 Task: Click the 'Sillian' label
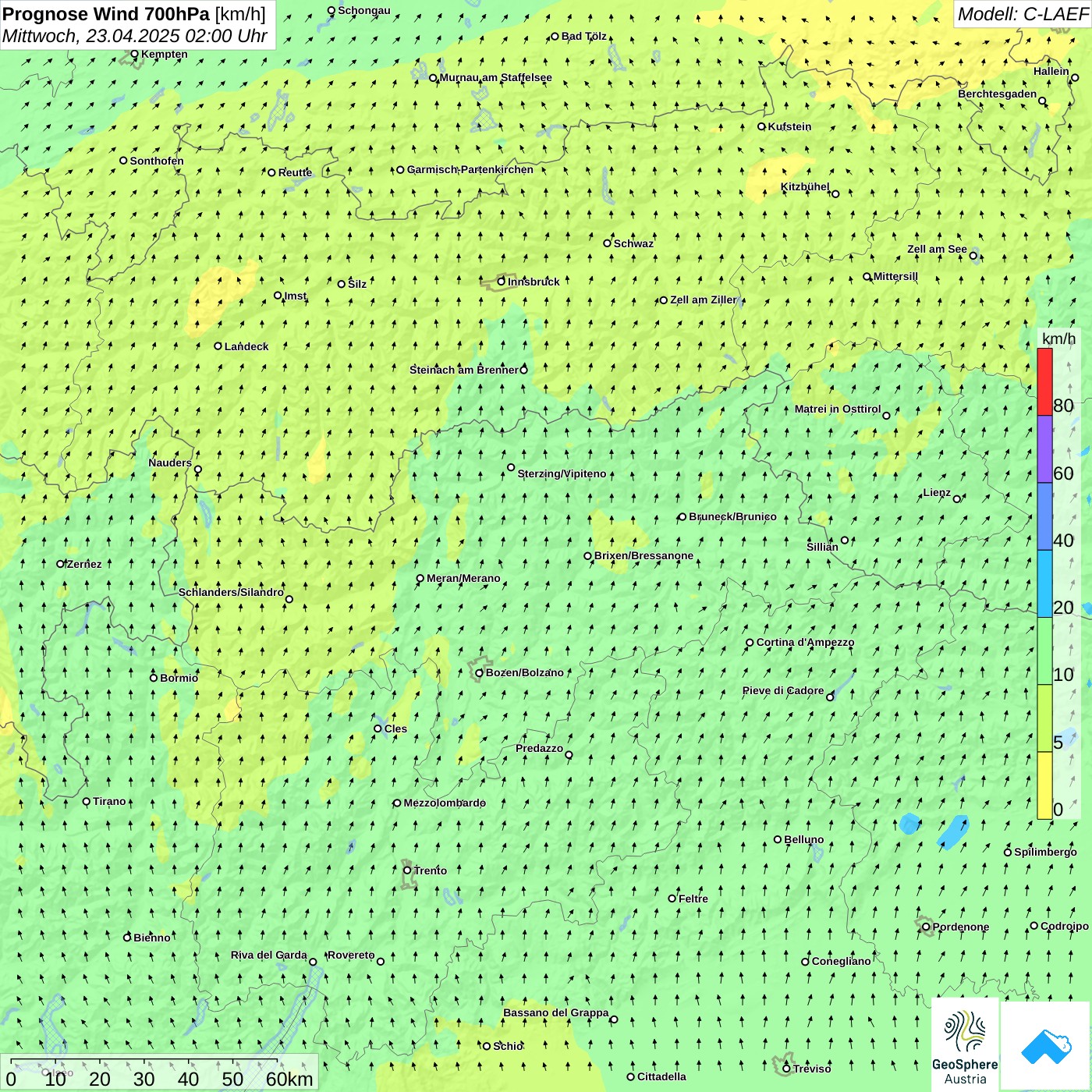pyautogui.click(x=822, y=547)
